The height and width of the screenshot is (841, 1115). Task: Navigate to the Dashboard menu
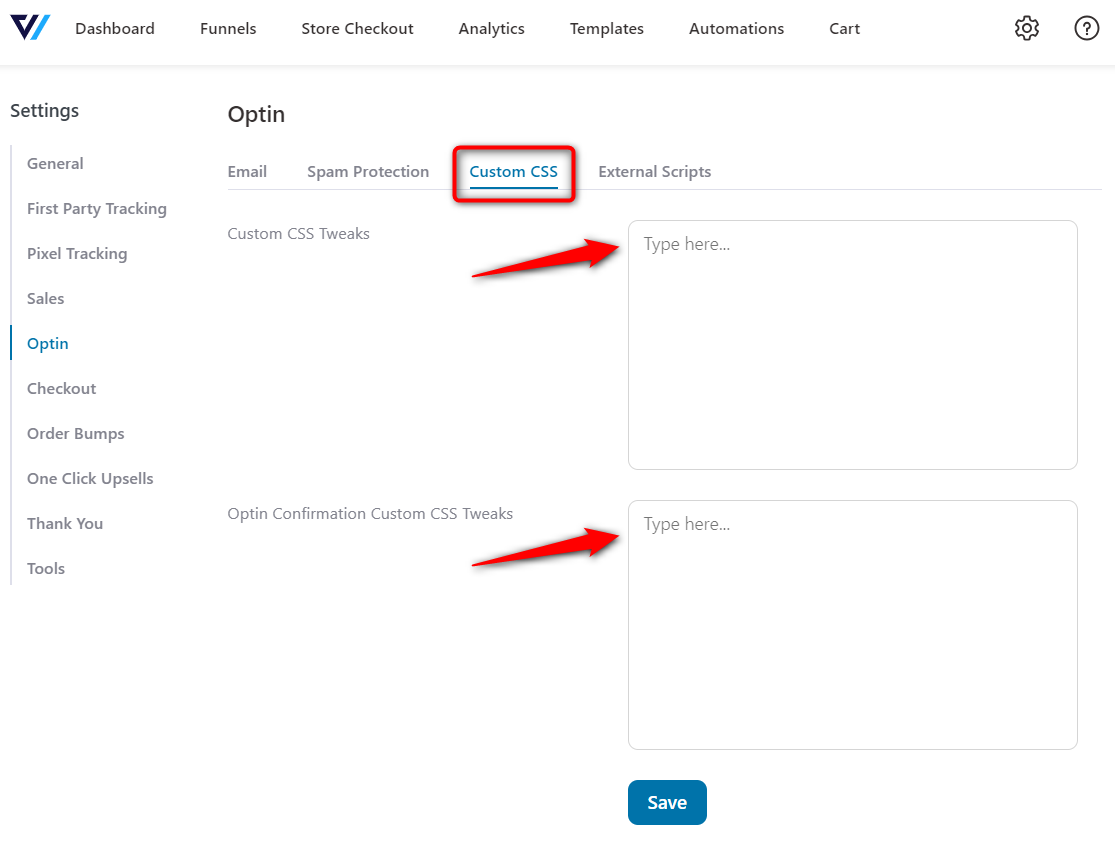[x=114, y=28]
